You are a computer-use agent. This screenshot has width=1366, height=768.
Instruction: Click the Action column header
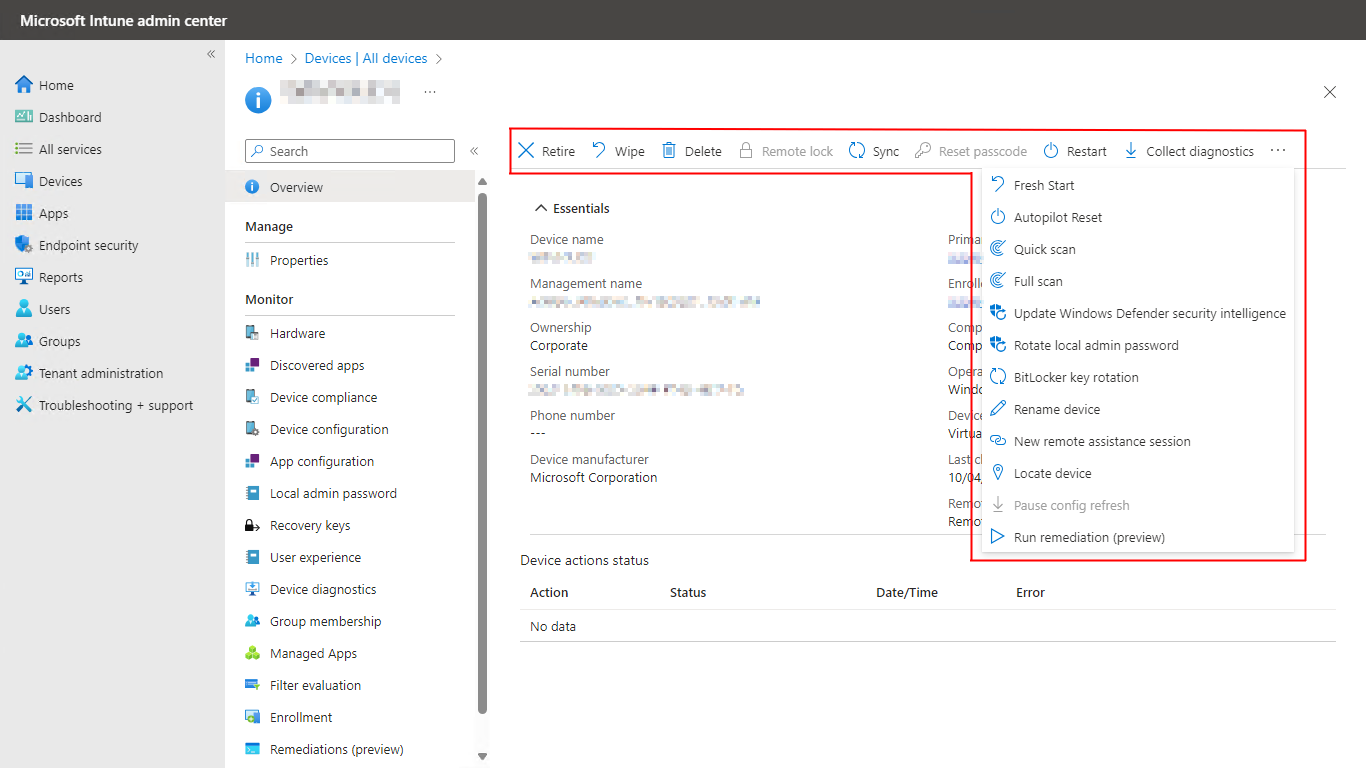coord(549,592)
